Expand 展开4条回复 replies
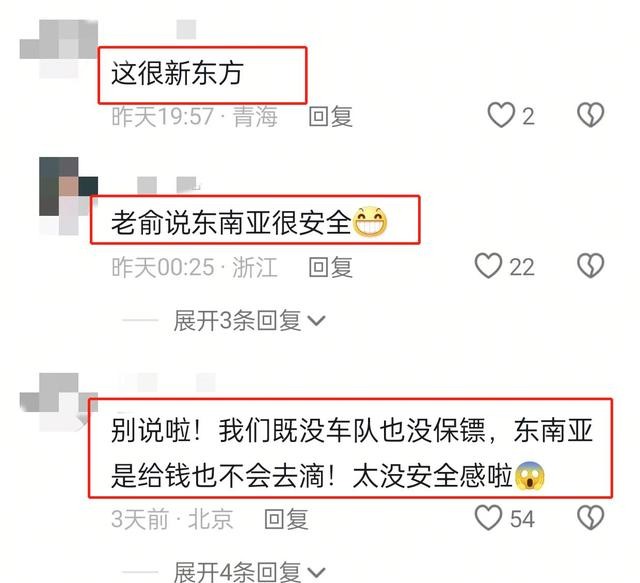Screen dimensions: 640x583 click(249, 572)
